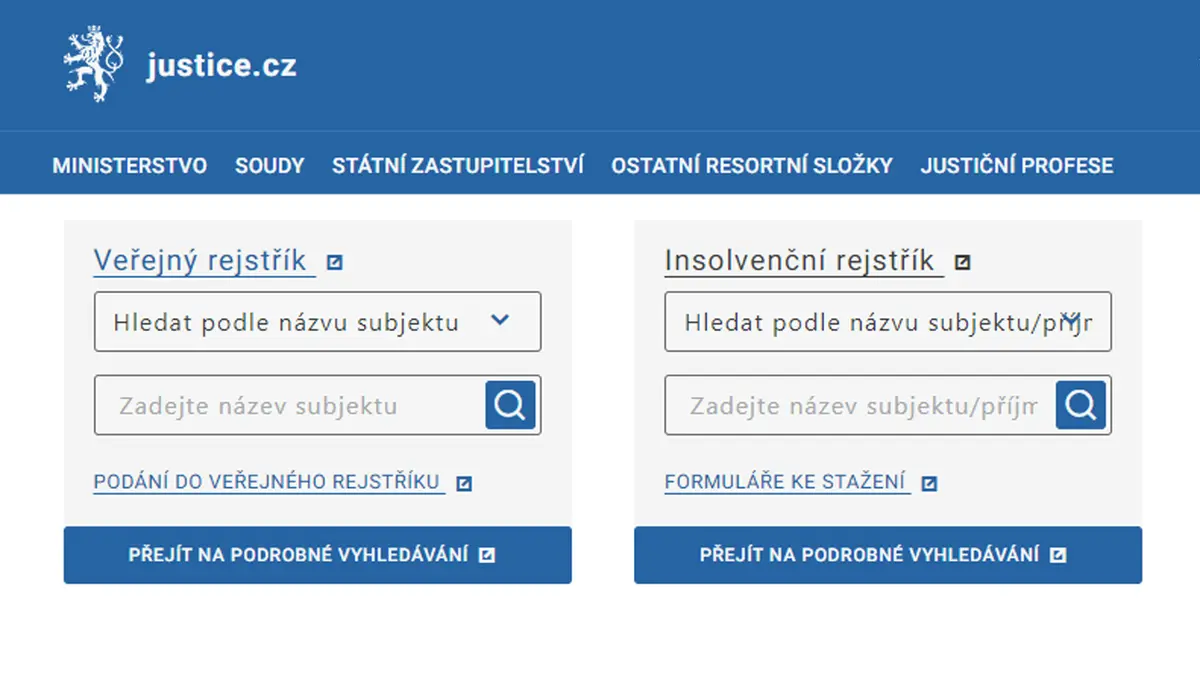Focus the Zadejte název subjektu input field
This screenshot has width=1200, height=675.
point(290,405)
